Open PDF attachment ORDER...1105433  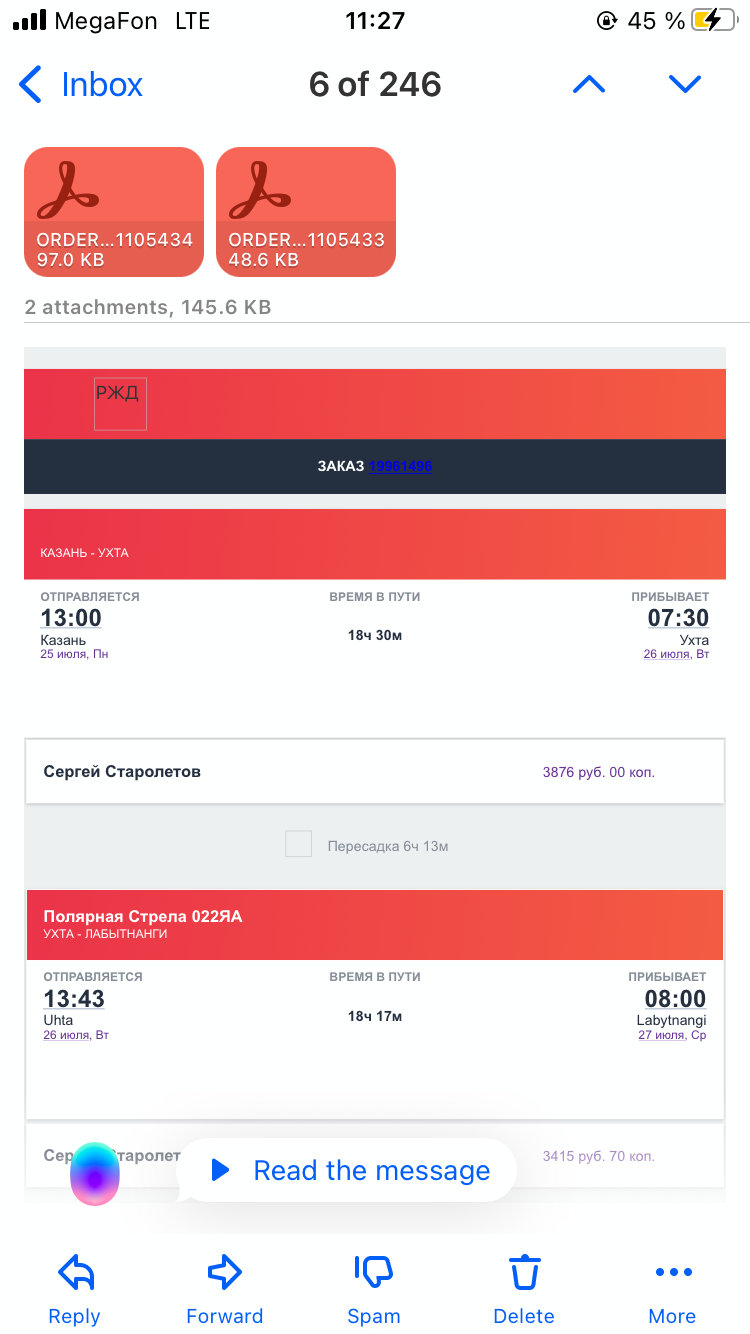(x=306, y=212)
